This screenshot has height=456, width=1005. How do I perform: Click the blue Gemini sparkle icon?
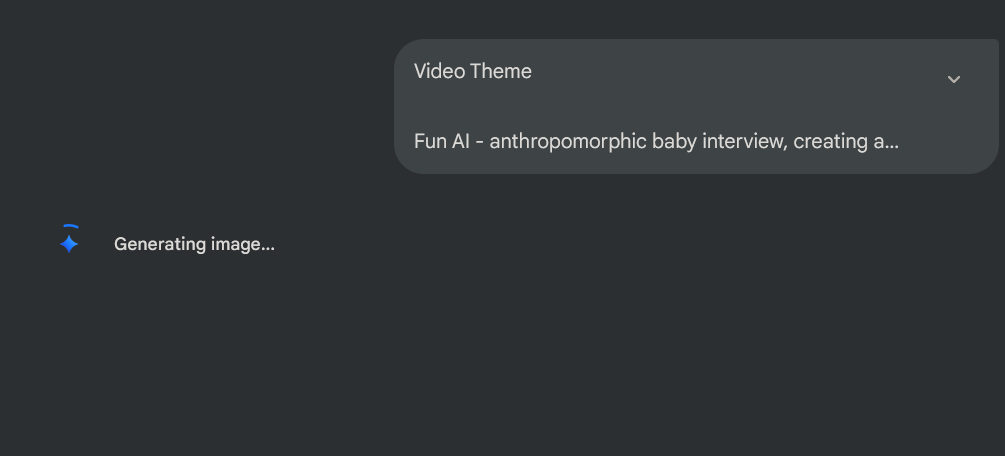coord(69,244)
